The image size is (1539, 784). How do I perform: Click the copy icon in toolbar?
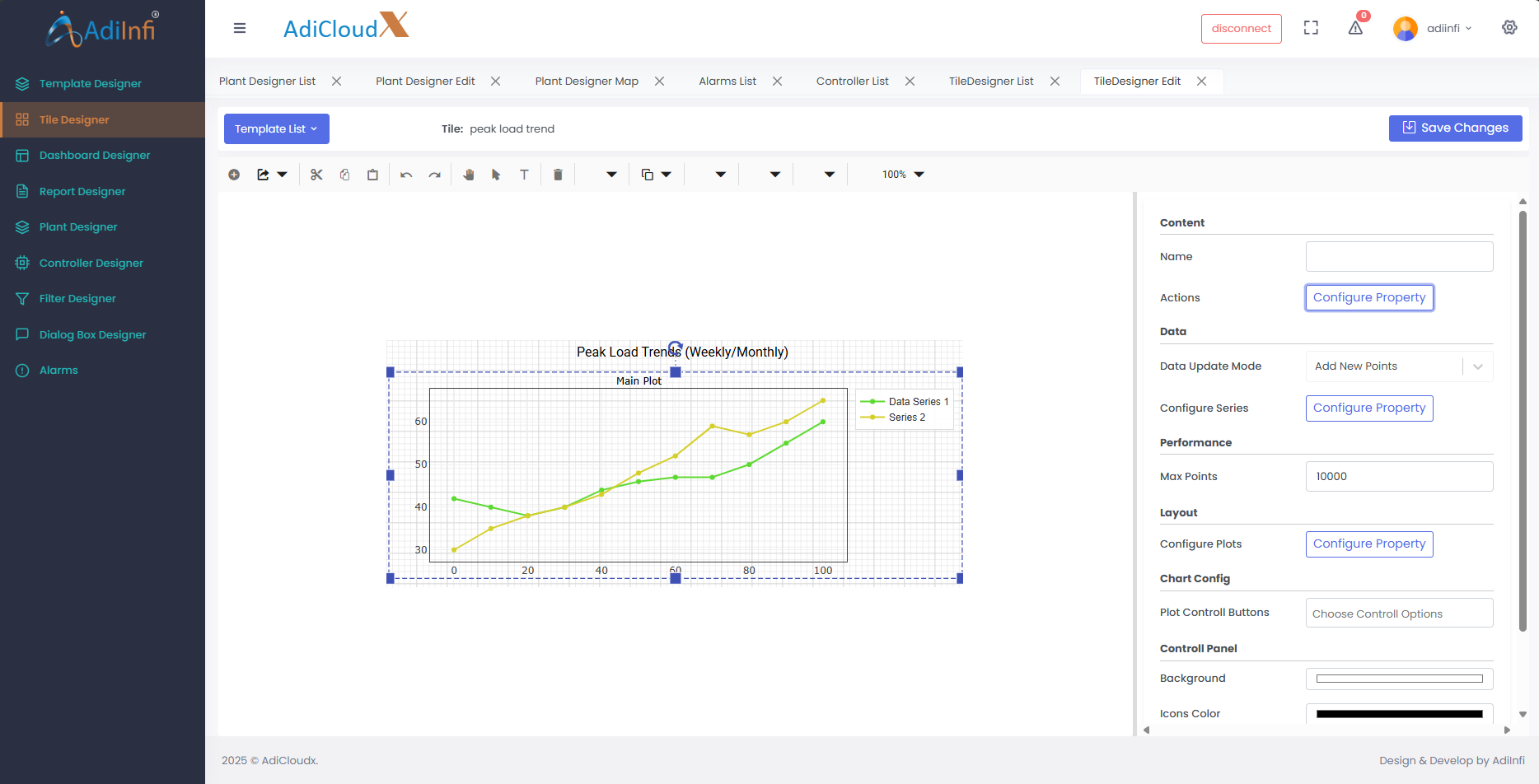coord(344,175)
